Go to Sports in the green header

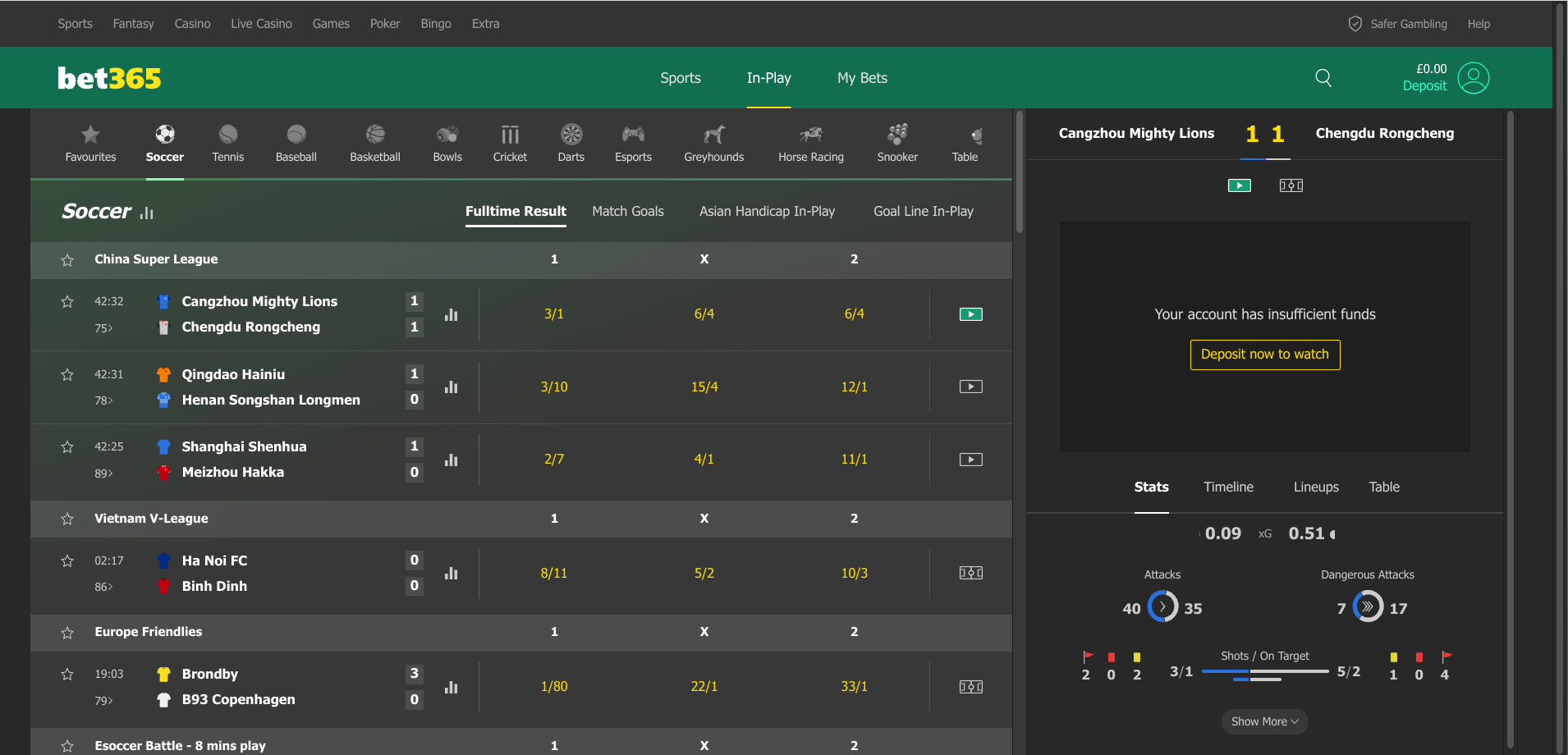681,78
